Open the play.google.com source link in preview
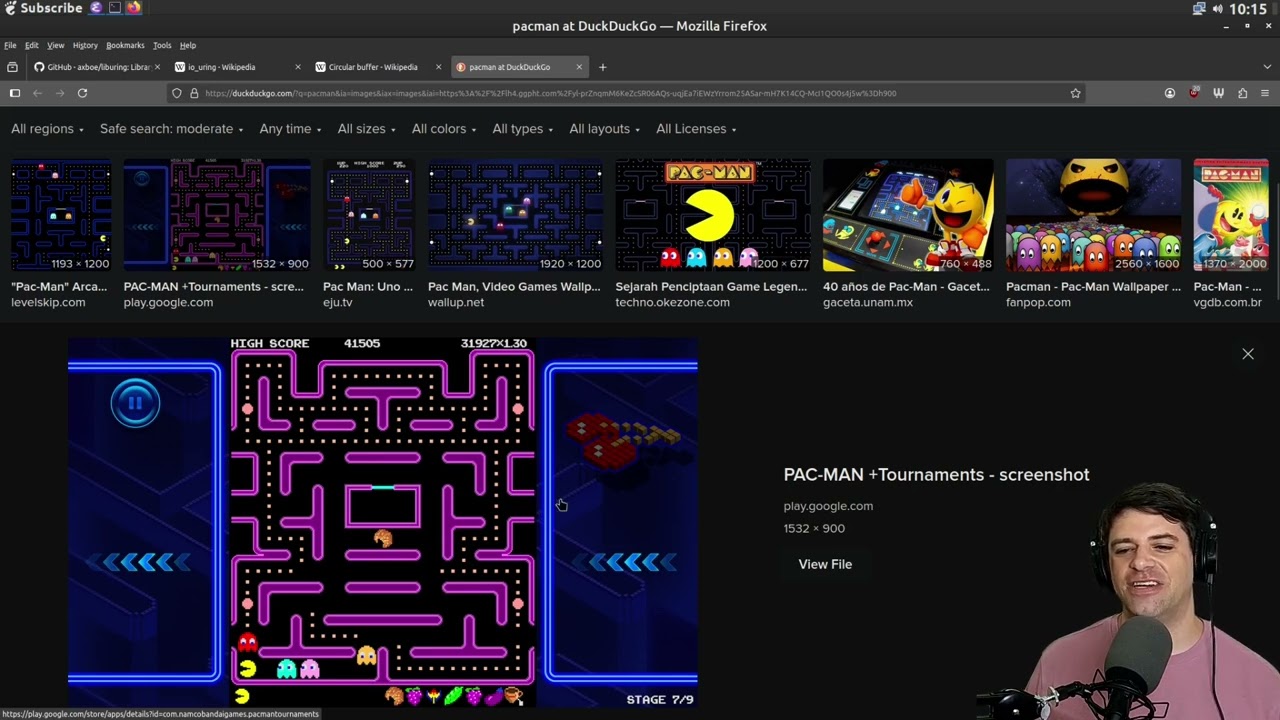Viewport: 1280px width, 720px height. point(828,506)
